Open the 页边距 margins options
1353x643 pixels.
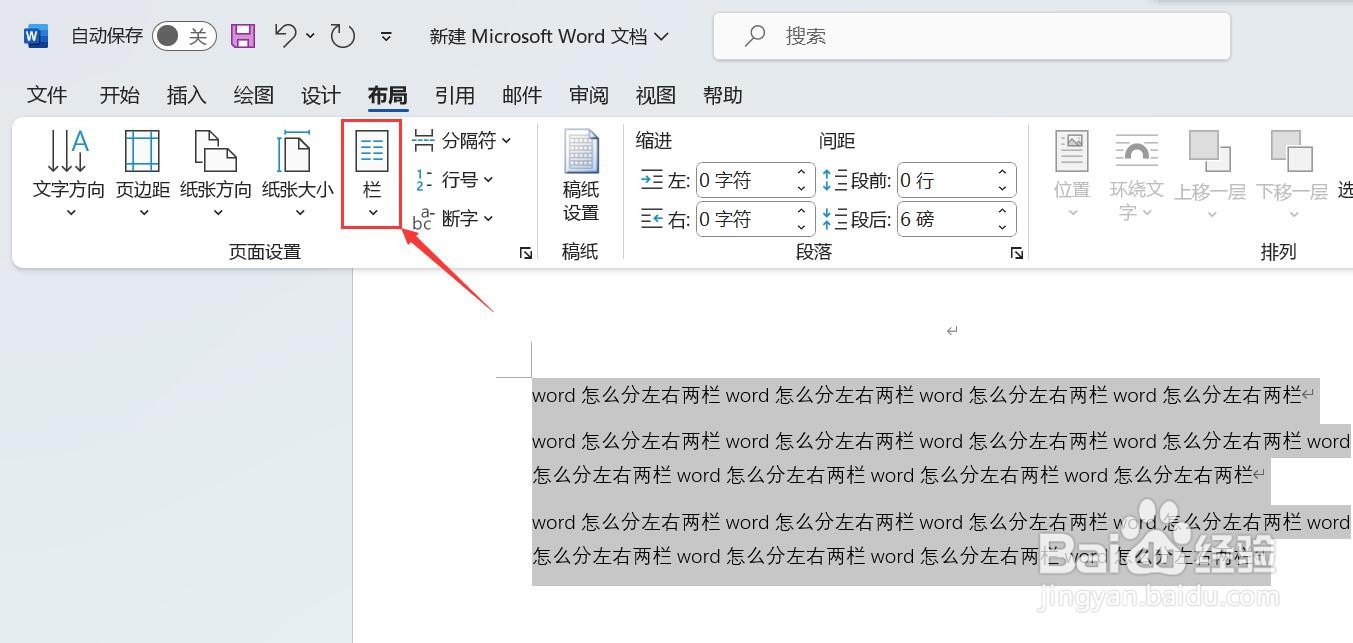[x=141, y=168]
